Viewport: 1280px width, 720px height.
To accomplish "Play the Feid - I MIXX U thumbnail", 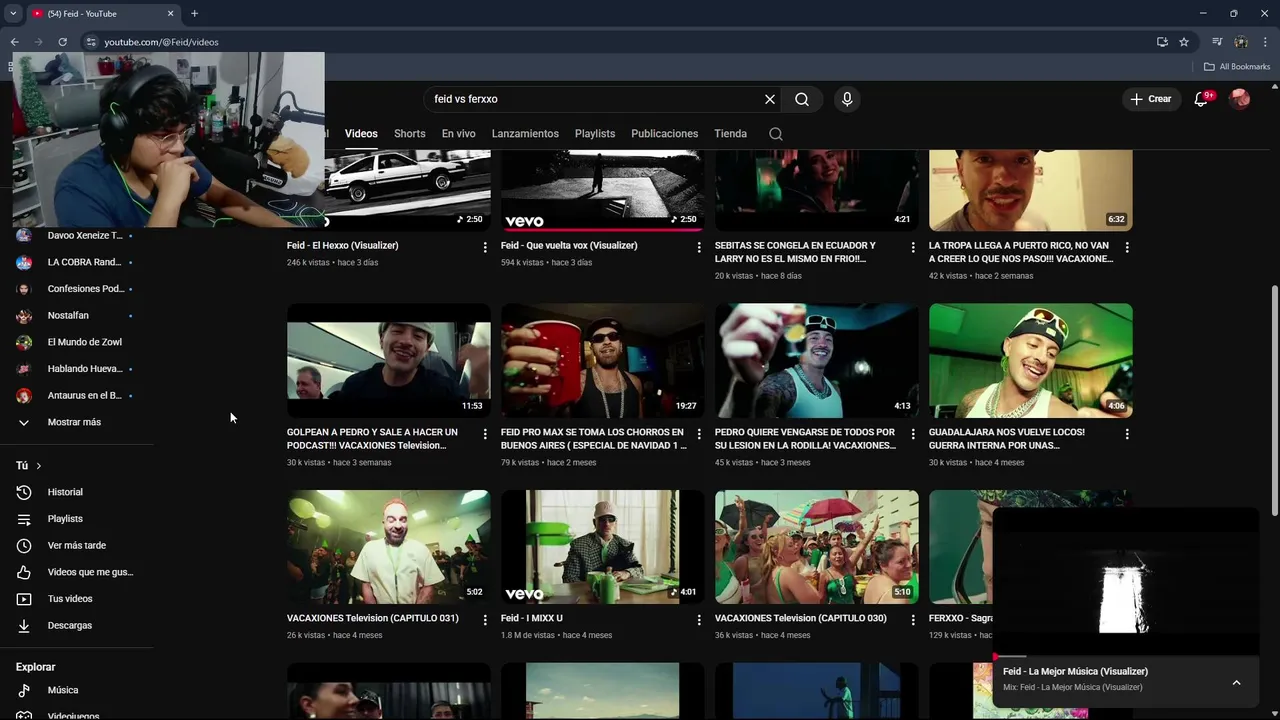I will pos(603,547).
